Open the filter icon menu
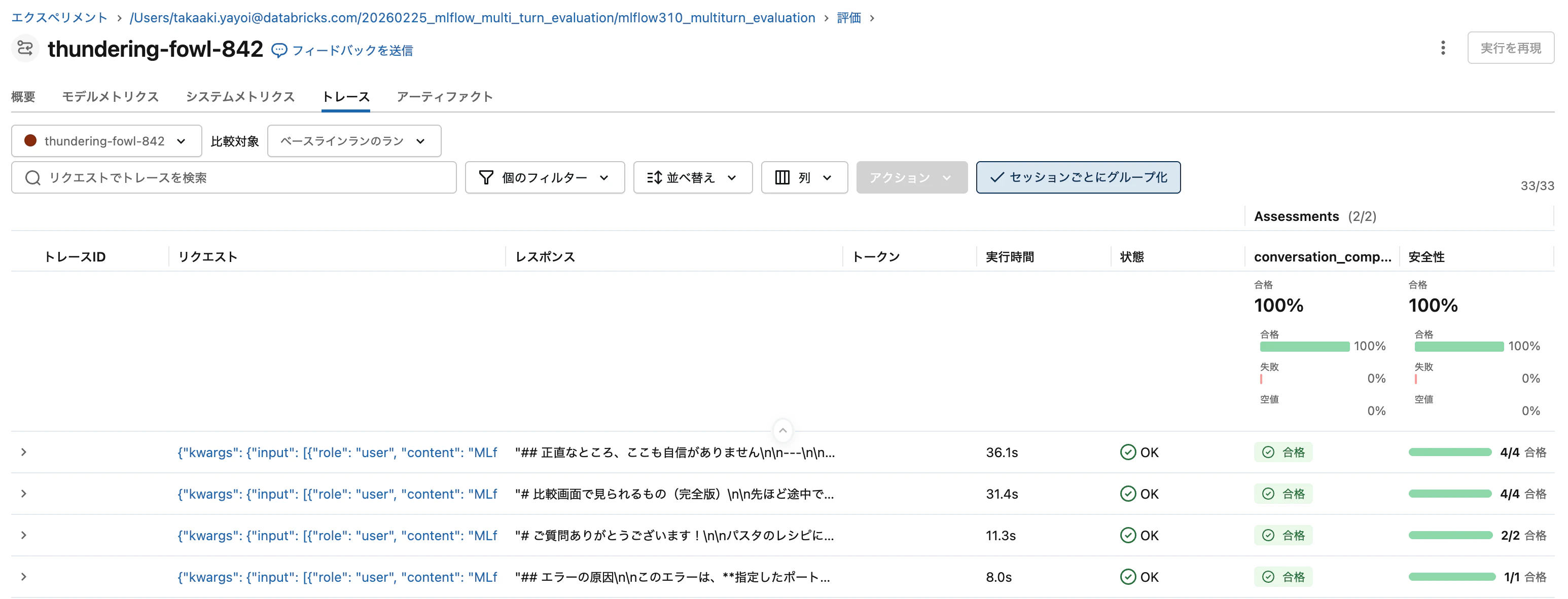 tap(485, 177)
